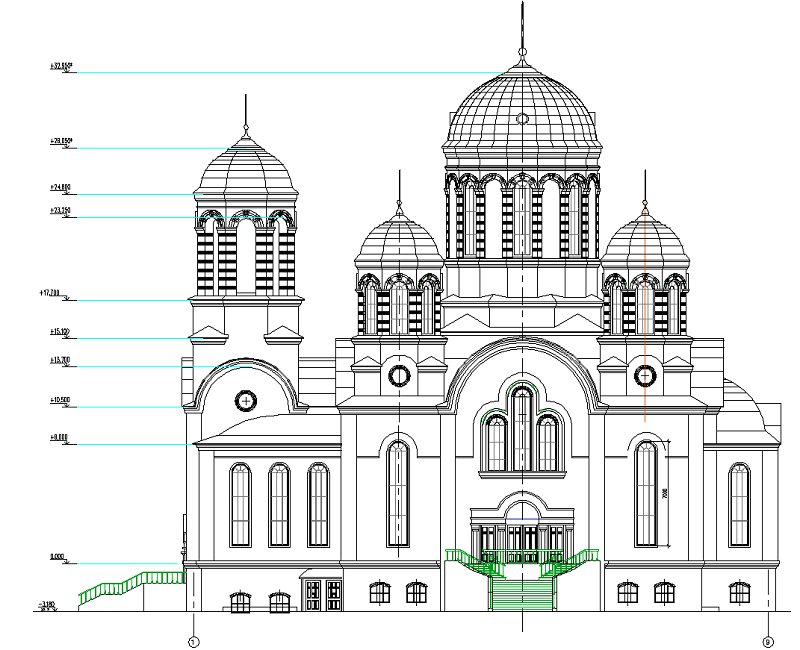Click the large central dome

tap(522, 110)
